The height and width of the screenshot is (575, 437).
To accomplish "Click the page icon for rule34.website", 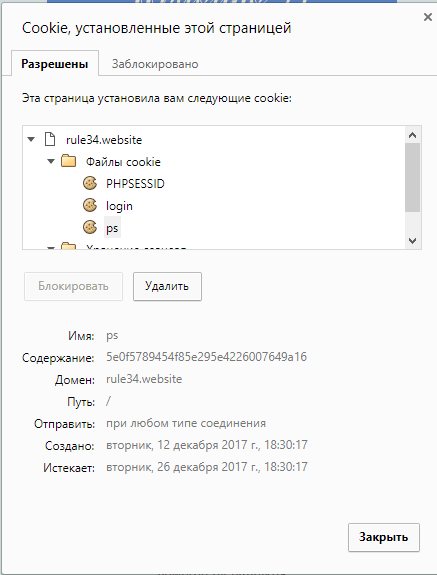I will [x=50, y=139].
